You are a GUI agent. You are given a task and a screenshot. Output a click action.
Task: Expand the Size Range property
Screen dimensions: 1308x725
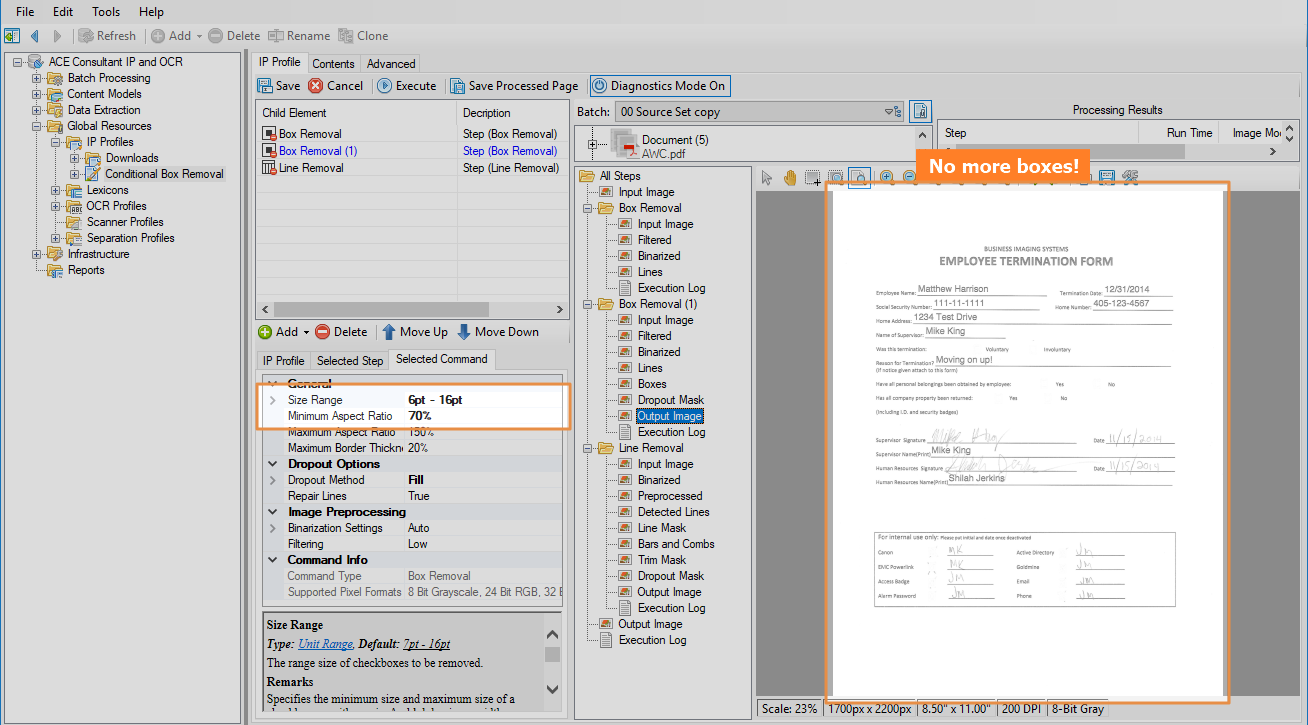[x=273, y=400]
